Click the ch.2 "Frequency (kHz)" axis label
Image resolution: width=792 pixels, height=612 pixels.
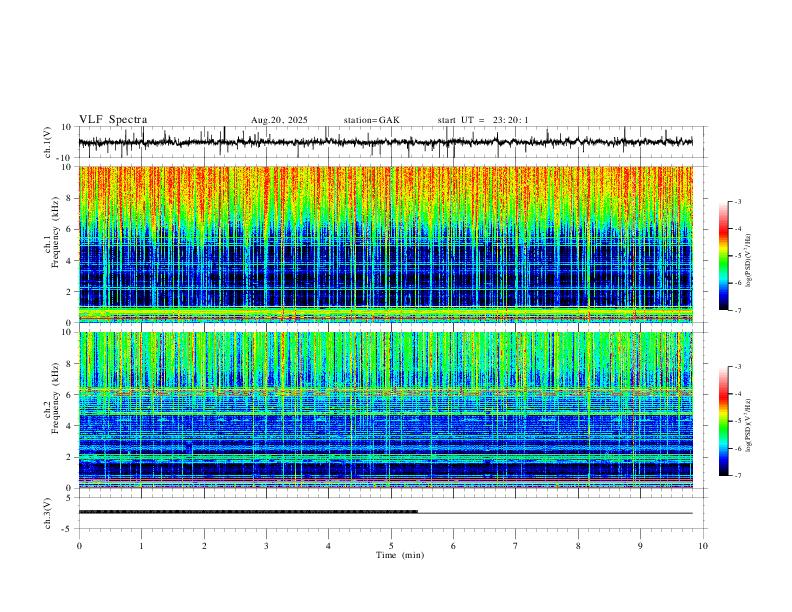tap(55, 398)
